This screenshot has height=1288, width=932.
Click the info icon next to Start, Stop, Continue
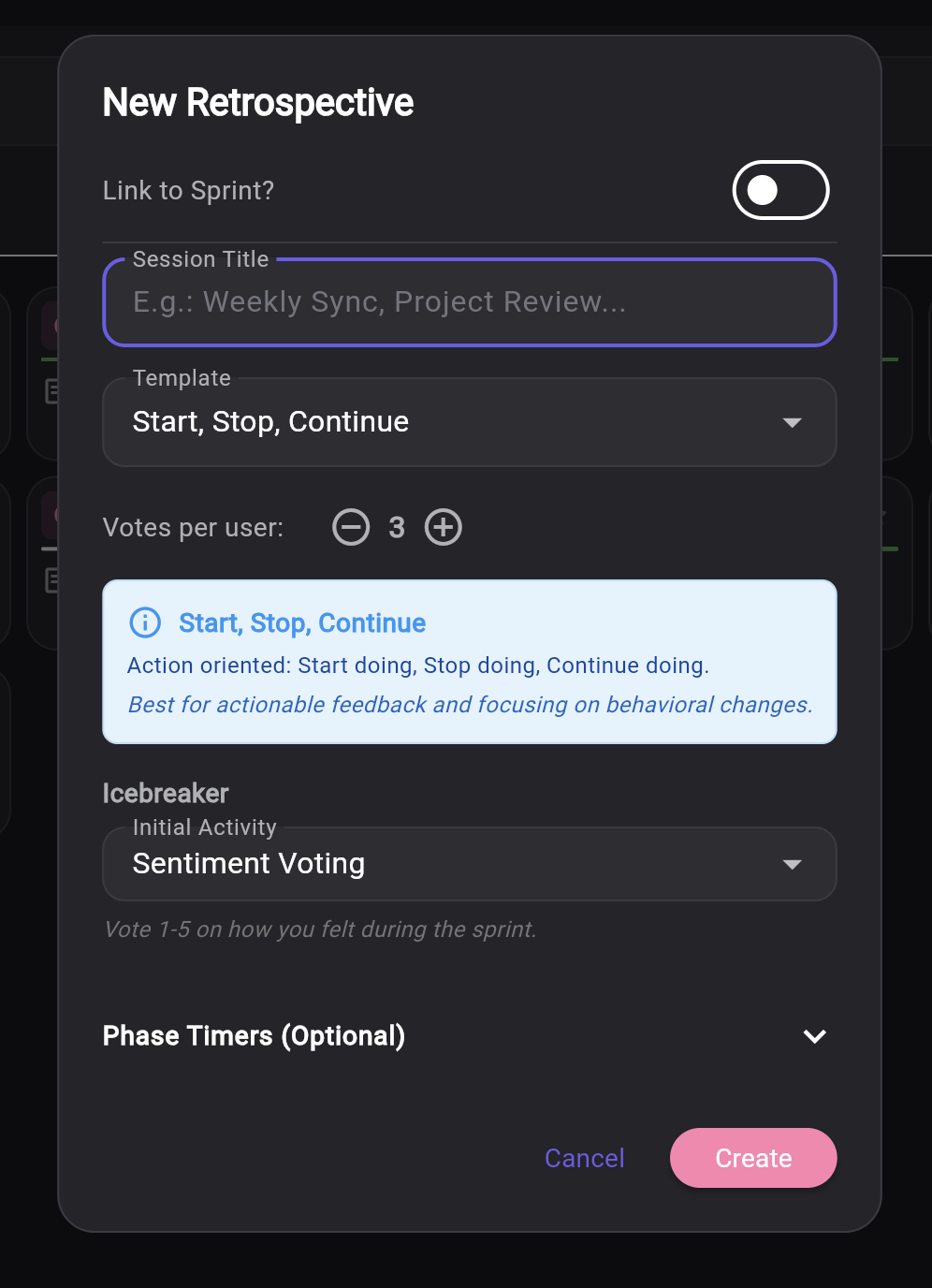point(144,622)
